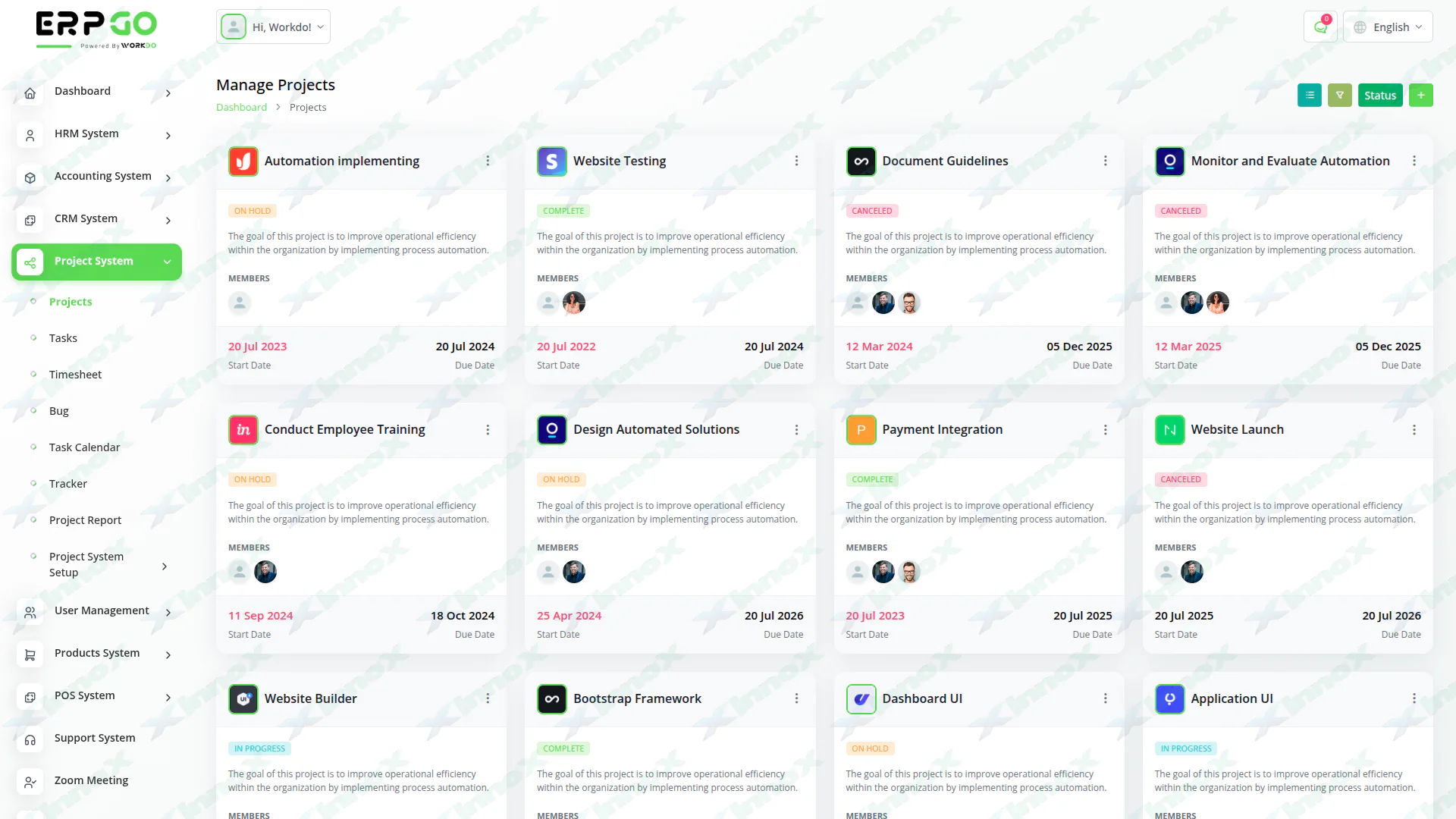Open three-dot menu on Website Testing card

click(796, 161)
